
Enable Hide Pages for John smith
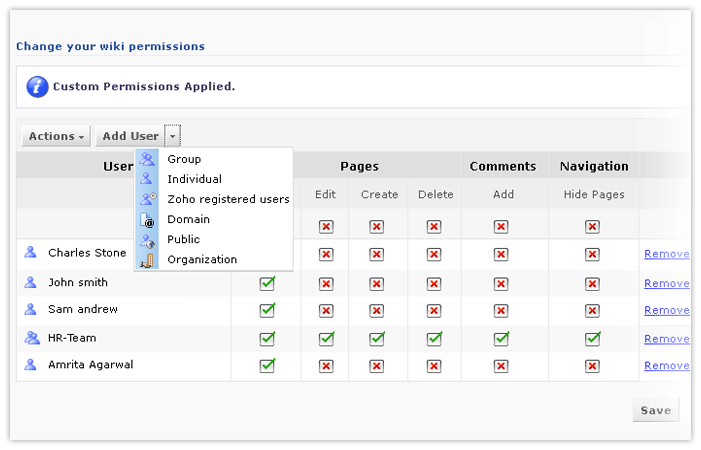pos(592,284)
